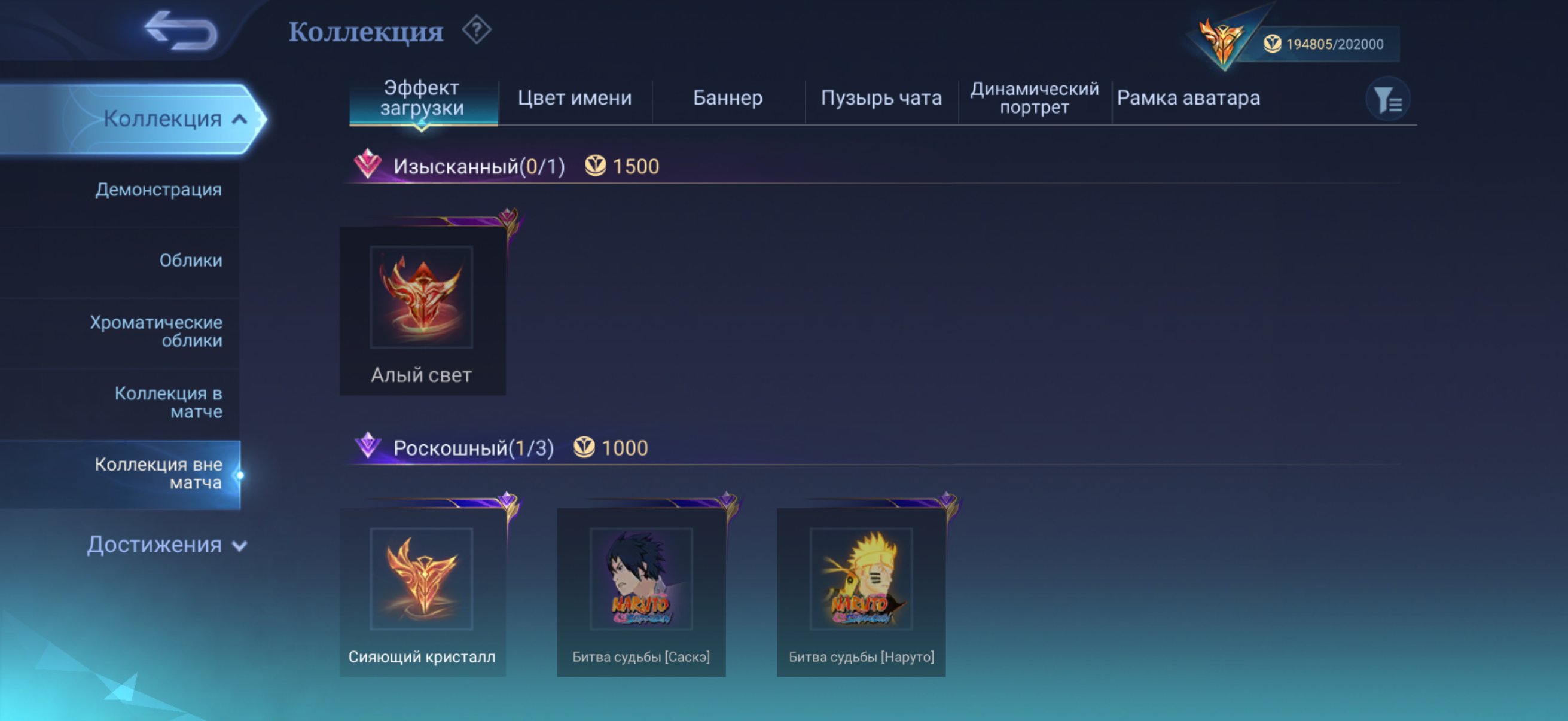1568x721 pixels.
Task: Open the Пузырь чата tab
Action: pyautogui.click(x=881, y=98)
